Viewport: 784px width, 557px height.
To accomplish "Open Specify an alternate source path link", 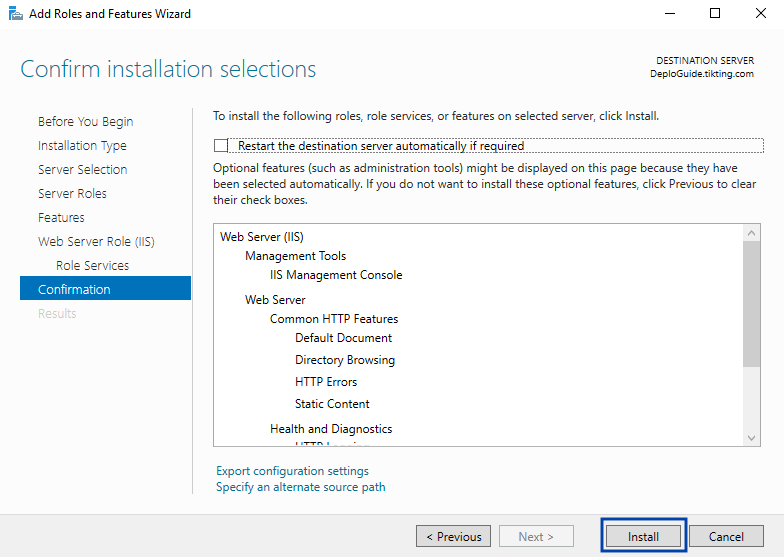I will [x=300, y=487].
